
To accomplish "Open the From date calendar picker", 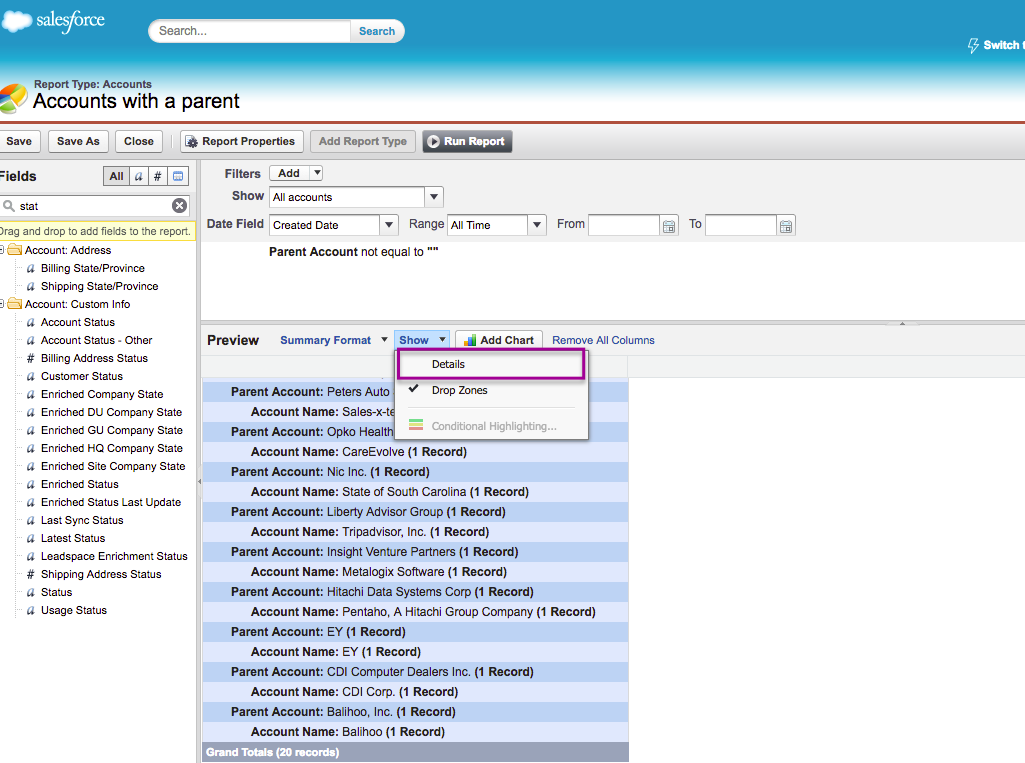I will pyautogui.click(x=669, y=226).
